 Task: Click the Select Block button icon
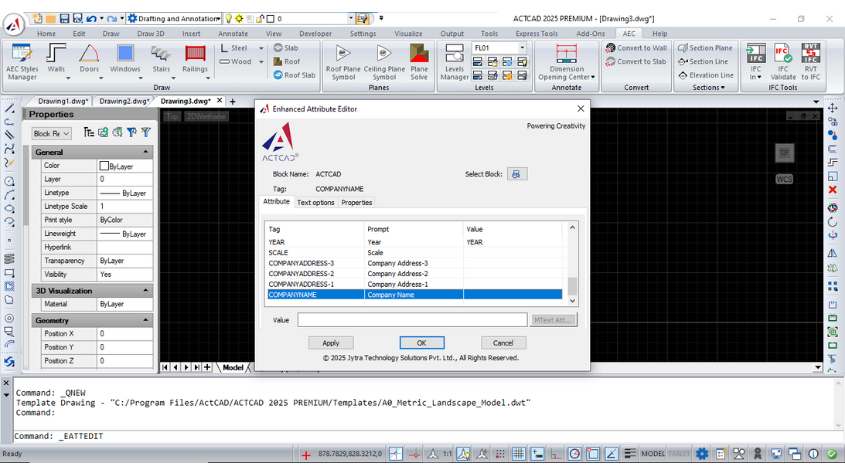tap(517, 174)
